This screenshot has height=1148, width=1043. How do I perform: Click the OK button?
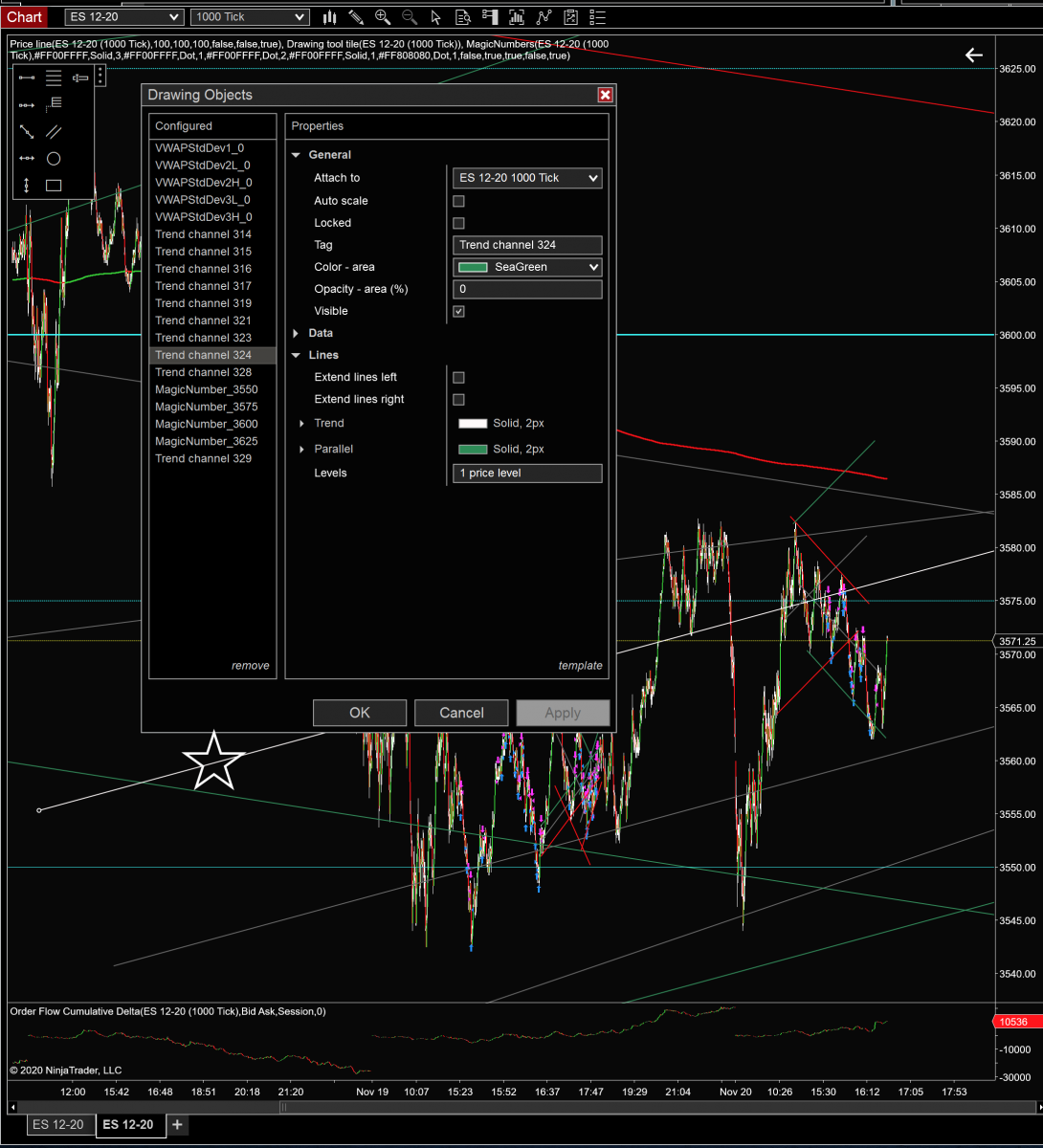pyautogui.click(x=360, y=713)
